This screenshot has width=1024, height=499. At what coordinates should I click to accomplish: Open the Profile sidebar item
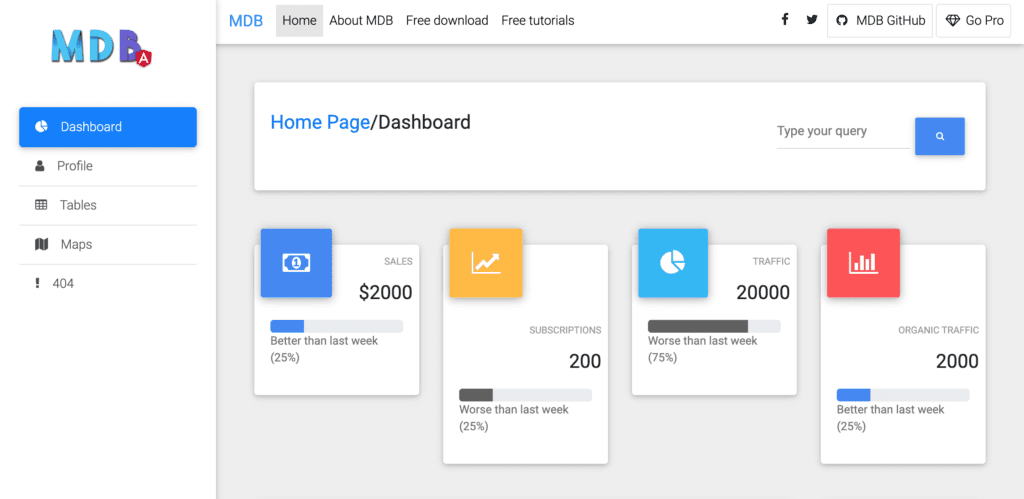(x=108, y=166)
